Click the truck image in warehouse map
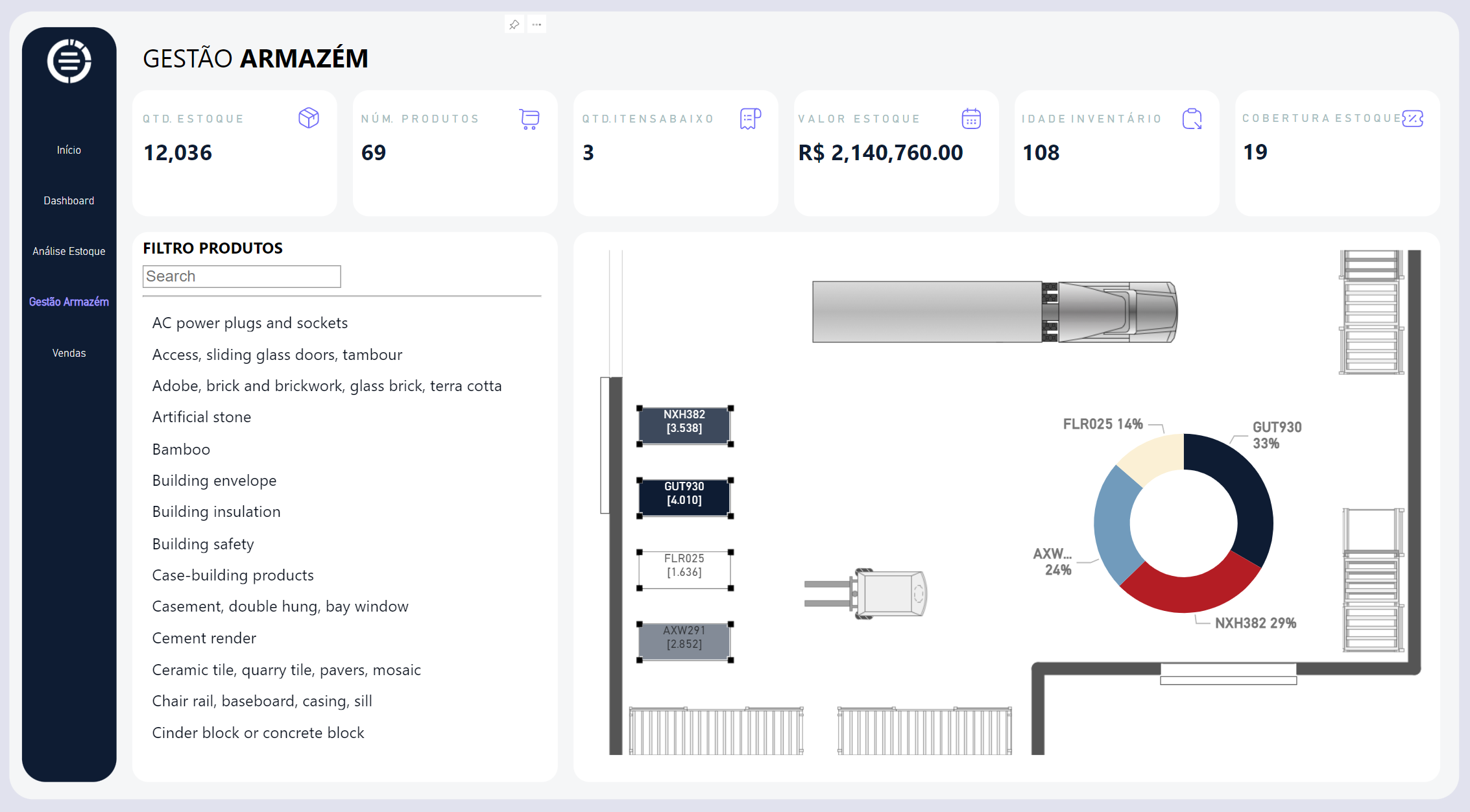 (x=994, y=312)
